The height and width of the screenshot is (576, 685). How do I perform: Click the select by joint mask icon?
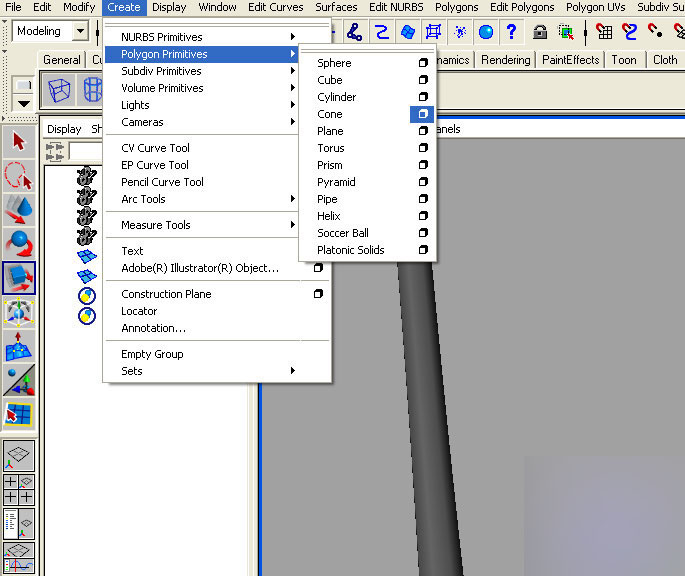(354, 32)
